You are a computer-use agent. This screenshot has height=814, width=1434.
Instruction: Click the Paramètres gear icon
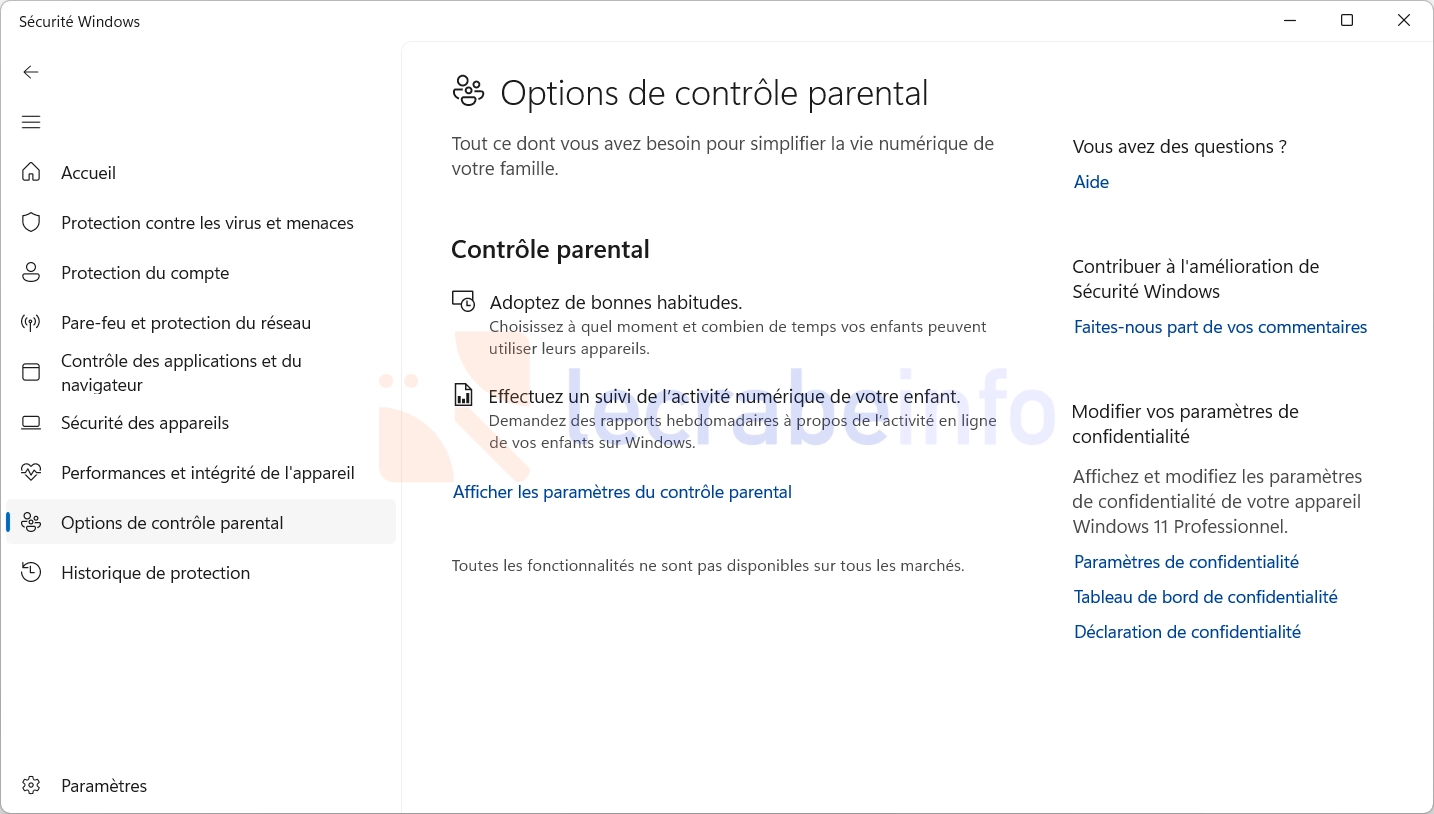point(31,785)
